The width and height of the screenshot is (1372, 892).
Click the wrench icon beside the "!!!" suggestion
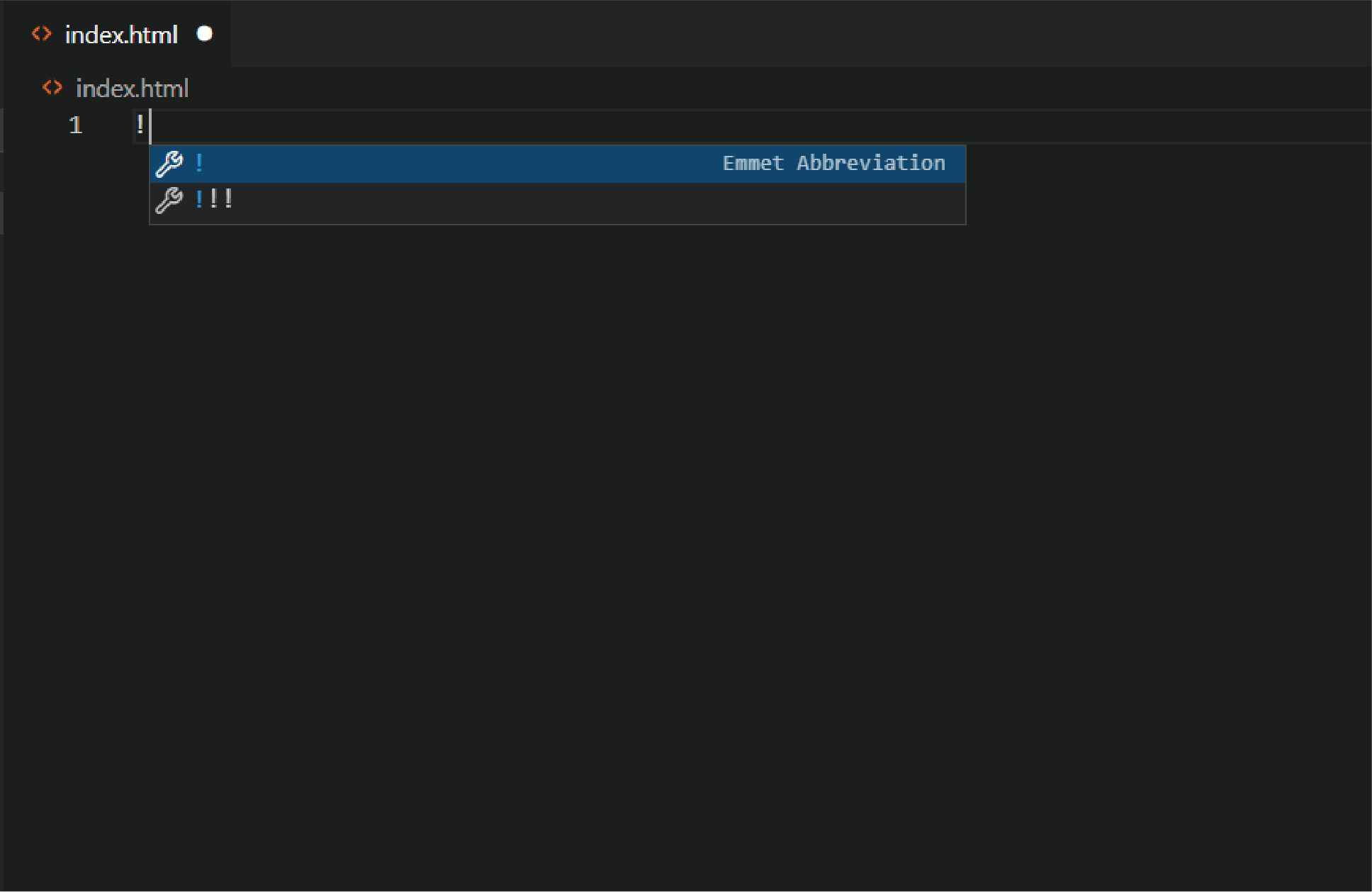point(169,201)
